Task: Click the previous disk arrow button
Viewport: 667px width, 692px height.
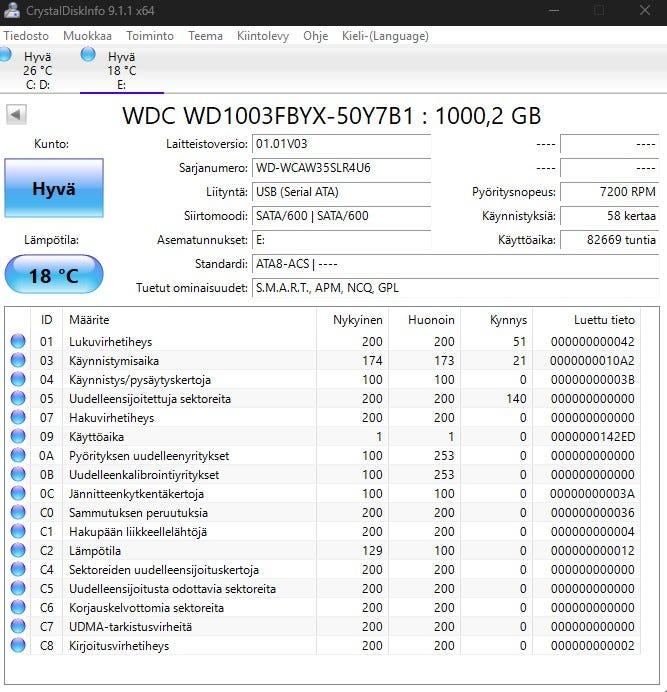Action: (x=16, y=115)
